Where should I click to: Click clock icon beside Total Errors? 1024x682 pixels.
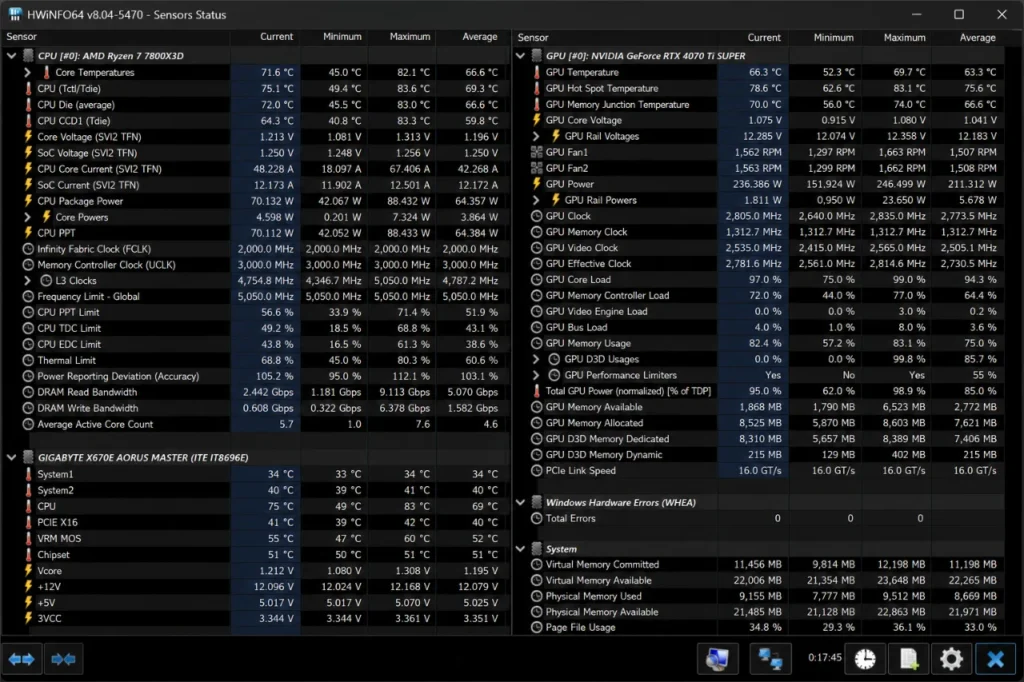click(x=537, y=518)
